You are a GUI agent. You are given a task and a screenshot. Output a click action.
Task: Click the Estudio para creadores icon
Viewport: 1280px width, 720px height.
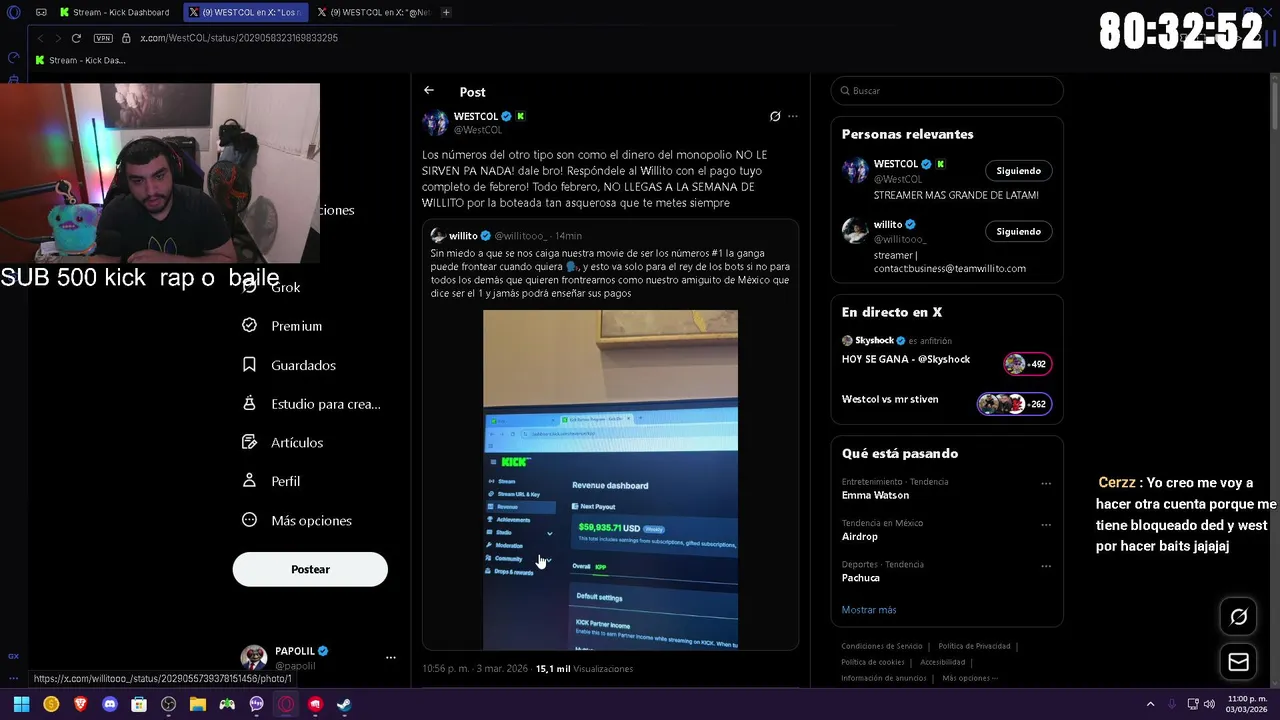point(249,404)
